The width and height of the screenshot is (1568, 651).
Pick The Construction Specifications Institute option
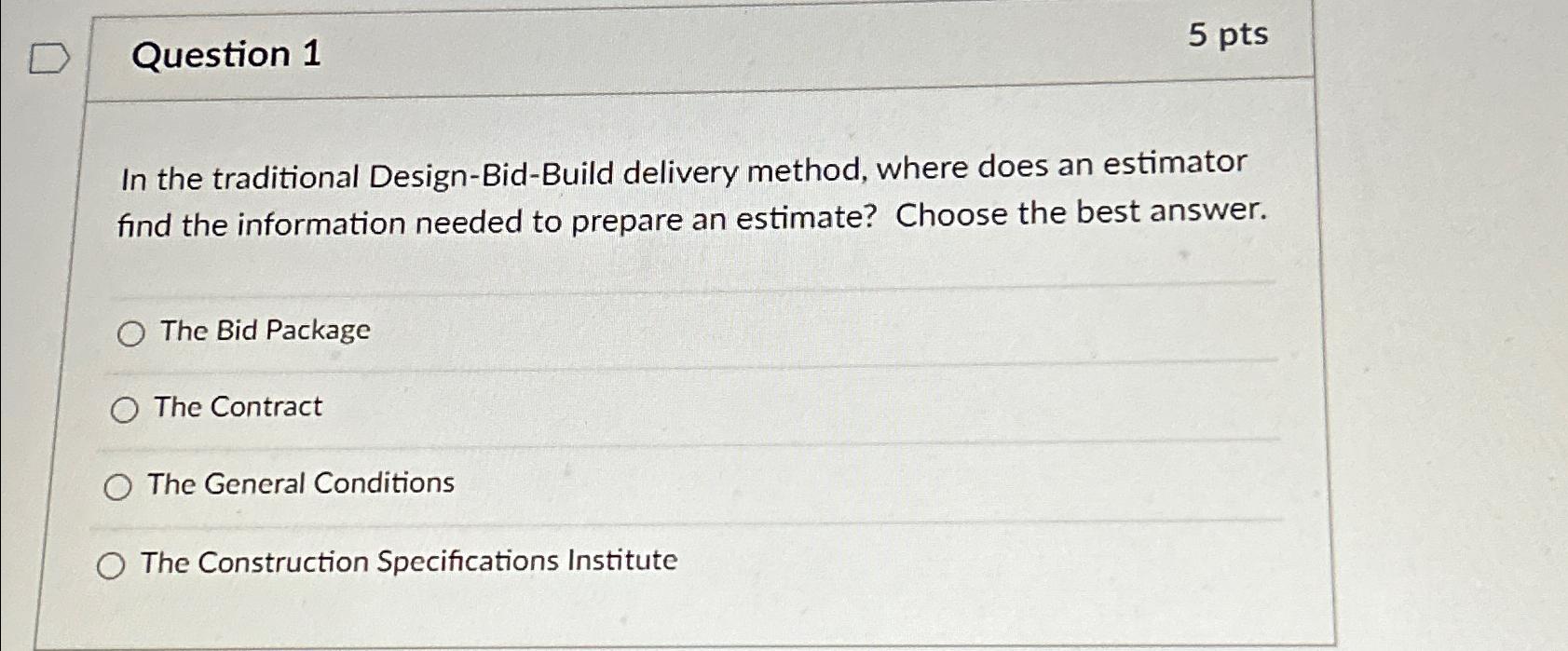coord(112,563)
